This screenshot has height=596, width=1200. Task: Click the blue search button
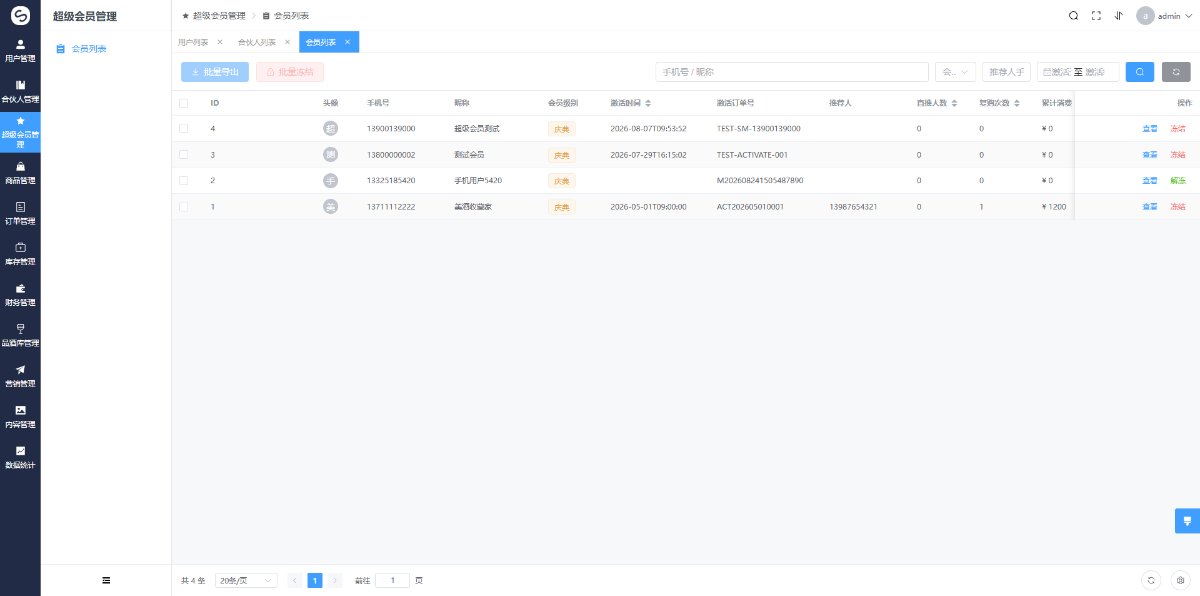[1140, 72]
